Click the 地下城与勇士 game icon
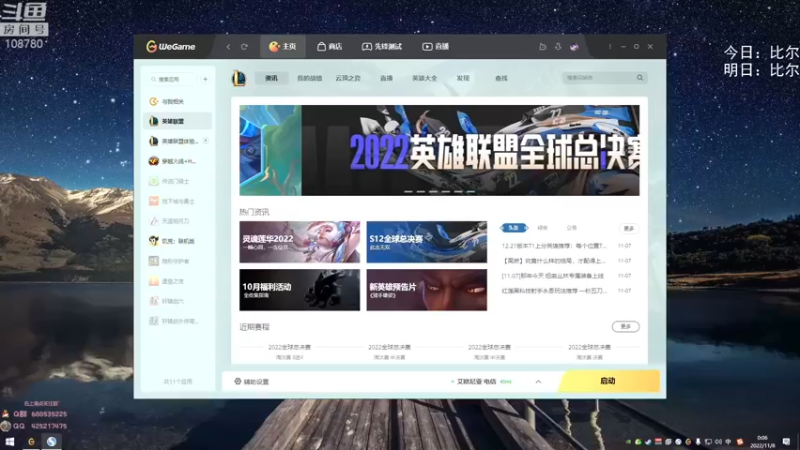 tap(154, 201)
